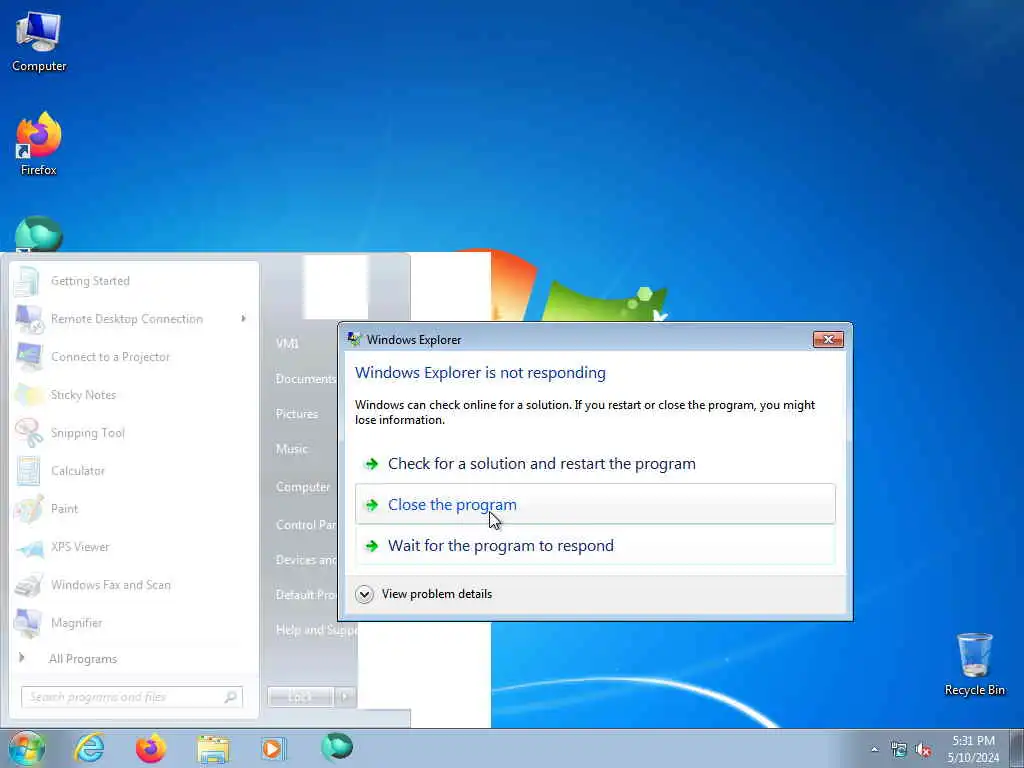The height and width of the screenshot is (768, 1024).
Task: Click the search magnifier icon in the Start menu
Action: 231,697
